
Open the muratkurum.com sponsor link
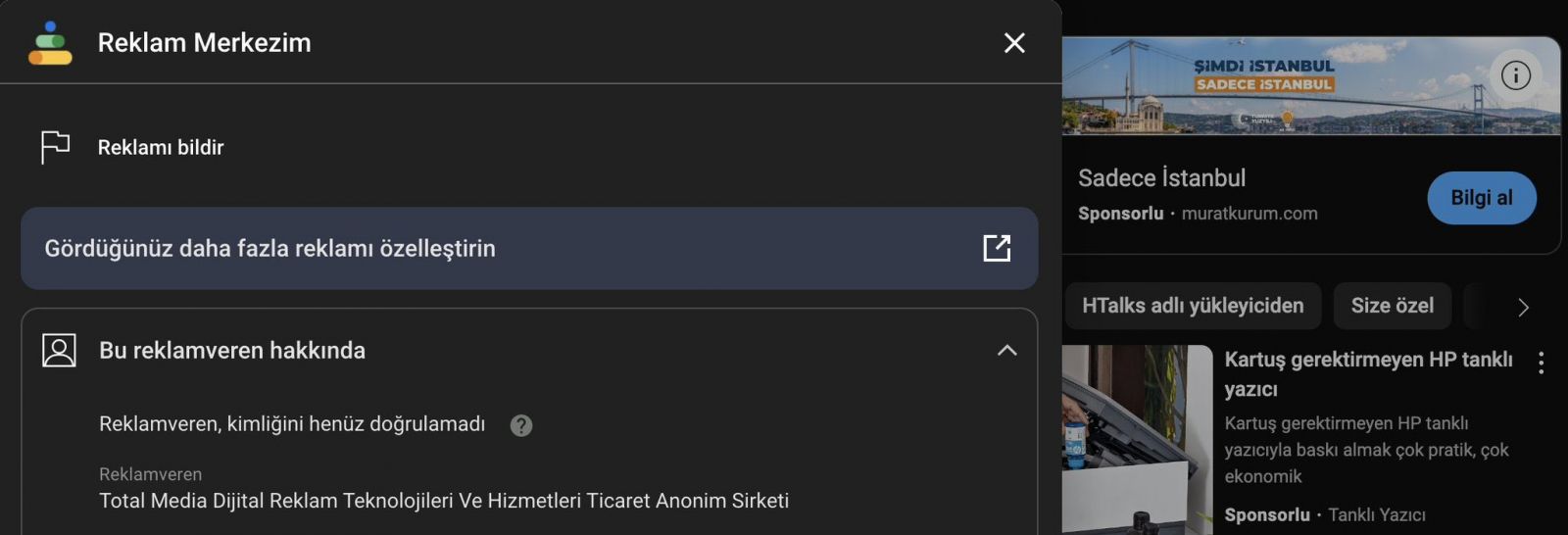pos(1249,214)
